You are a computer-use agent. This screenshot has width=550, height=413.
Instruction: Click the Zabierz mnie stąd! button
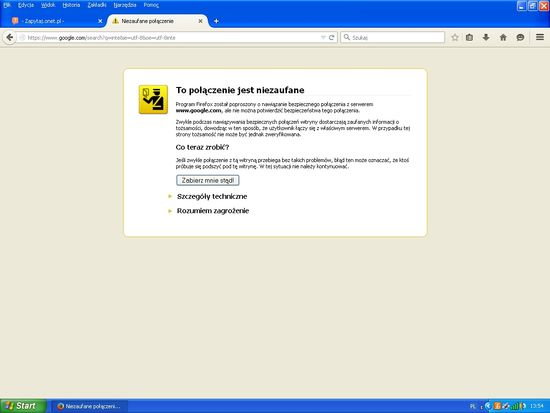[208, 180]
